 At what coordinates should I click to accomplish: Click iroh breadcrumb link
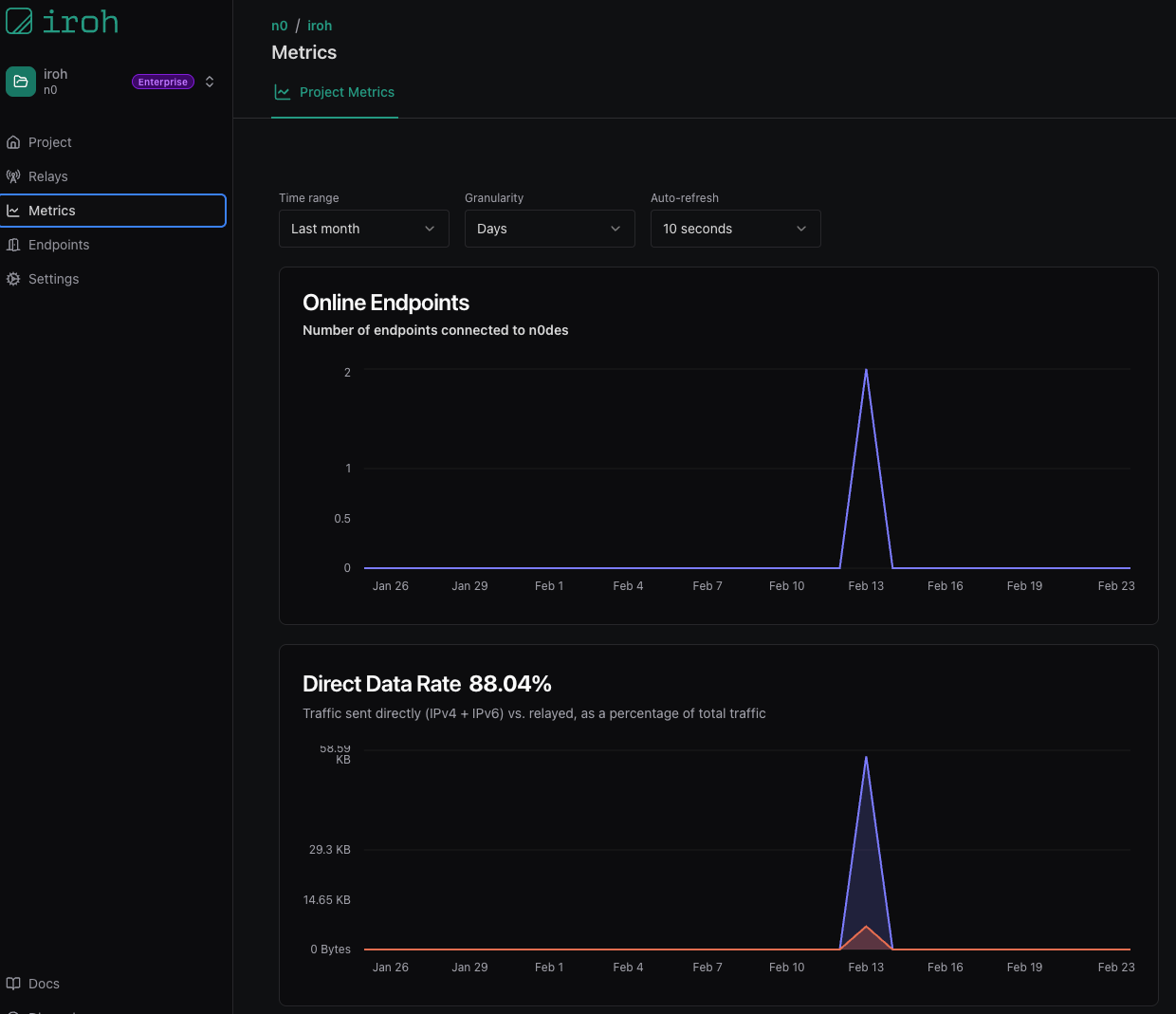(320, 26)
